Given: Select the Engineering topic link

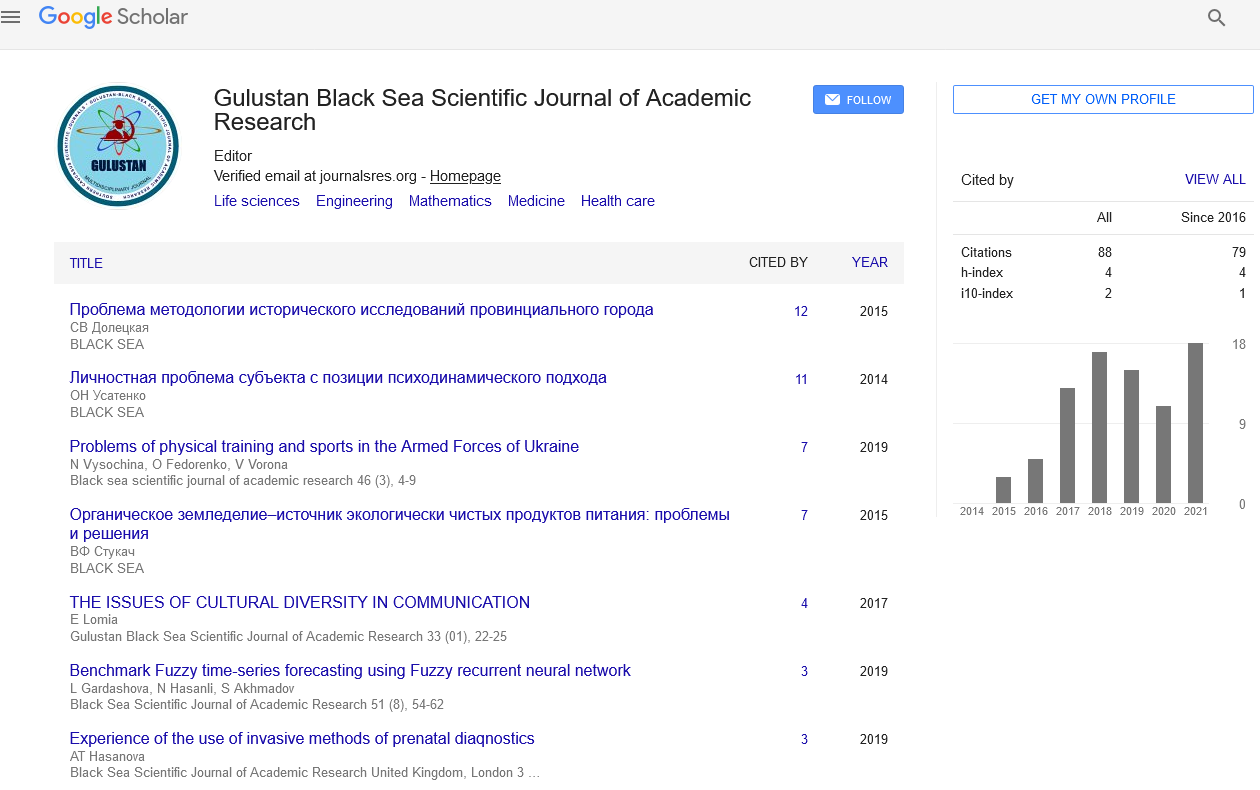Looking at the screenshot, I should 354,201.
